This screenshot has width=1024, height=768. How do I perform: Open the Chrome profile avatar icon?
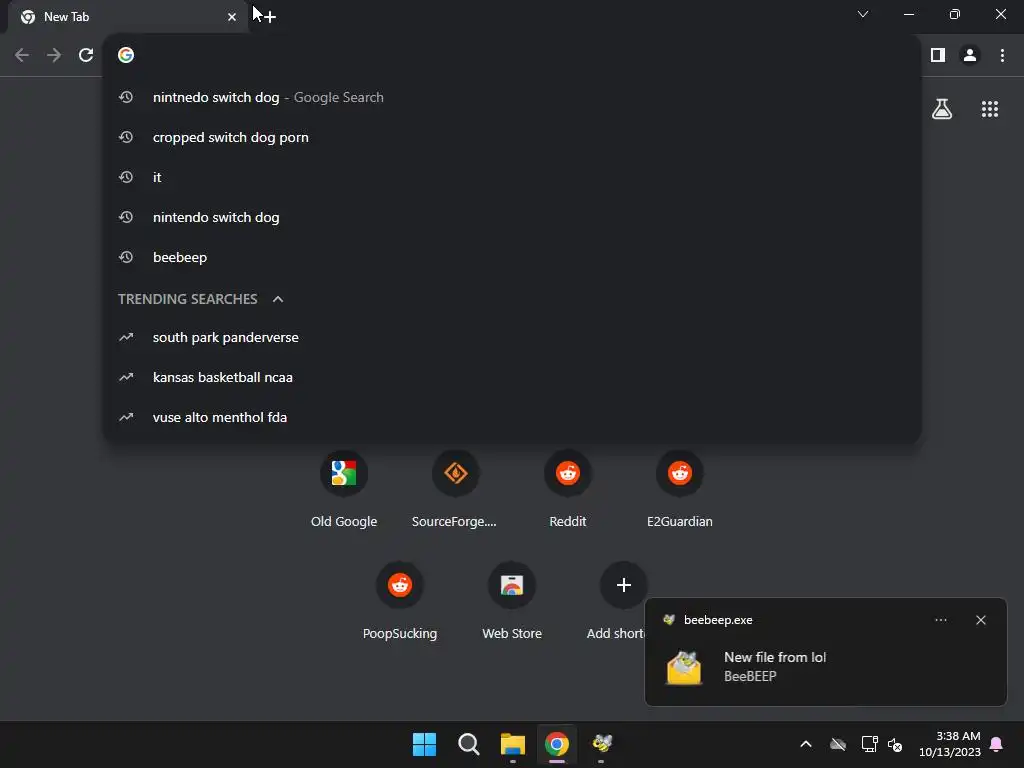tap(970, 55)
